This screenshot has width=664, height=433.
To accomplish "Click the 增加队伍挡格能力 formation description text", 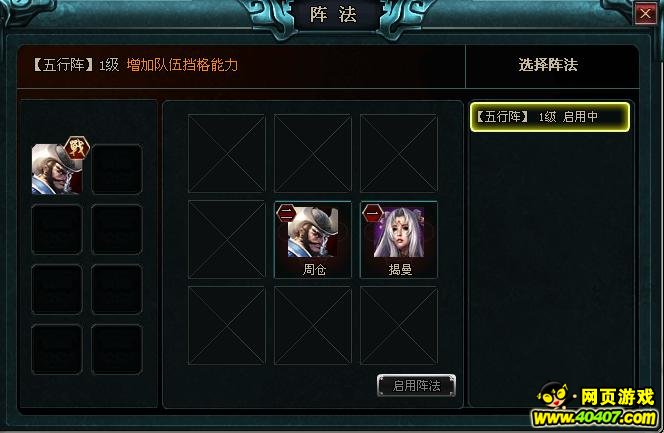I will point(182,65).
